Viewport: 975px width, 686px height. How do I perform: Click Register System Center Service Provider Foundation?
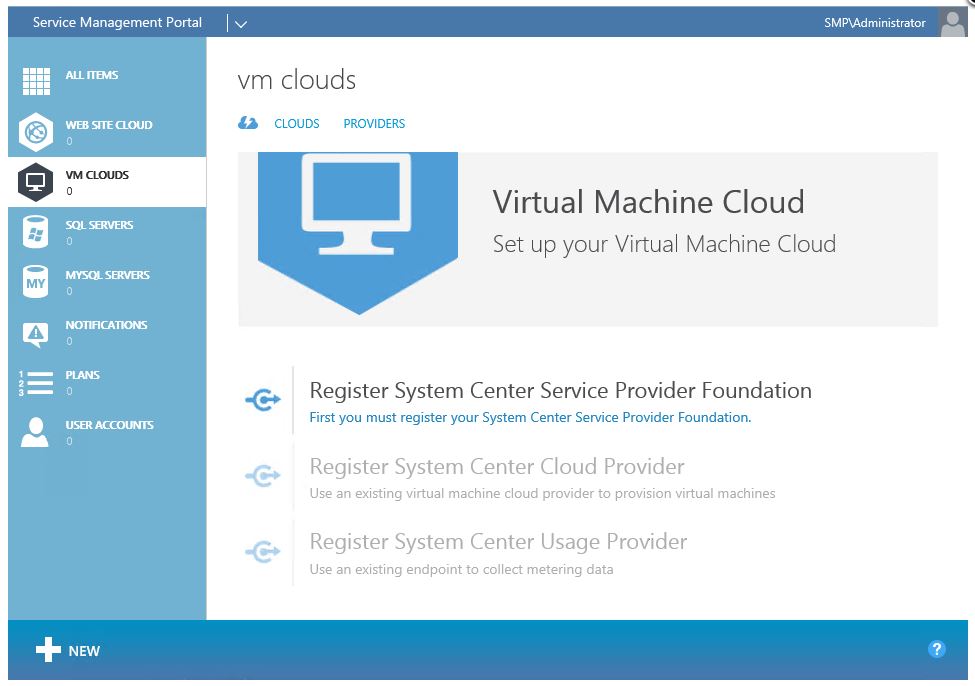(x=560, y=391)
